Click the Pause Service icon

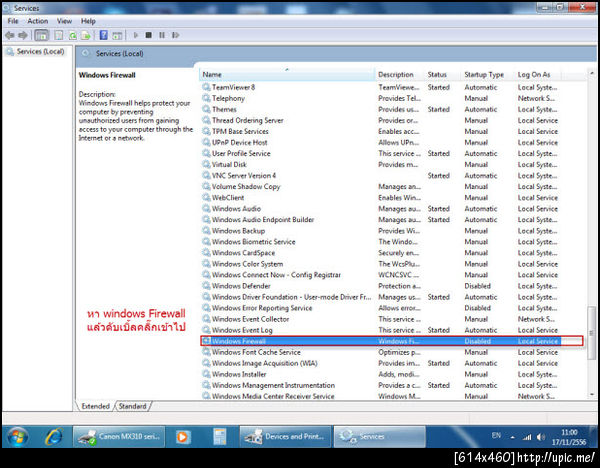[162, 35]
